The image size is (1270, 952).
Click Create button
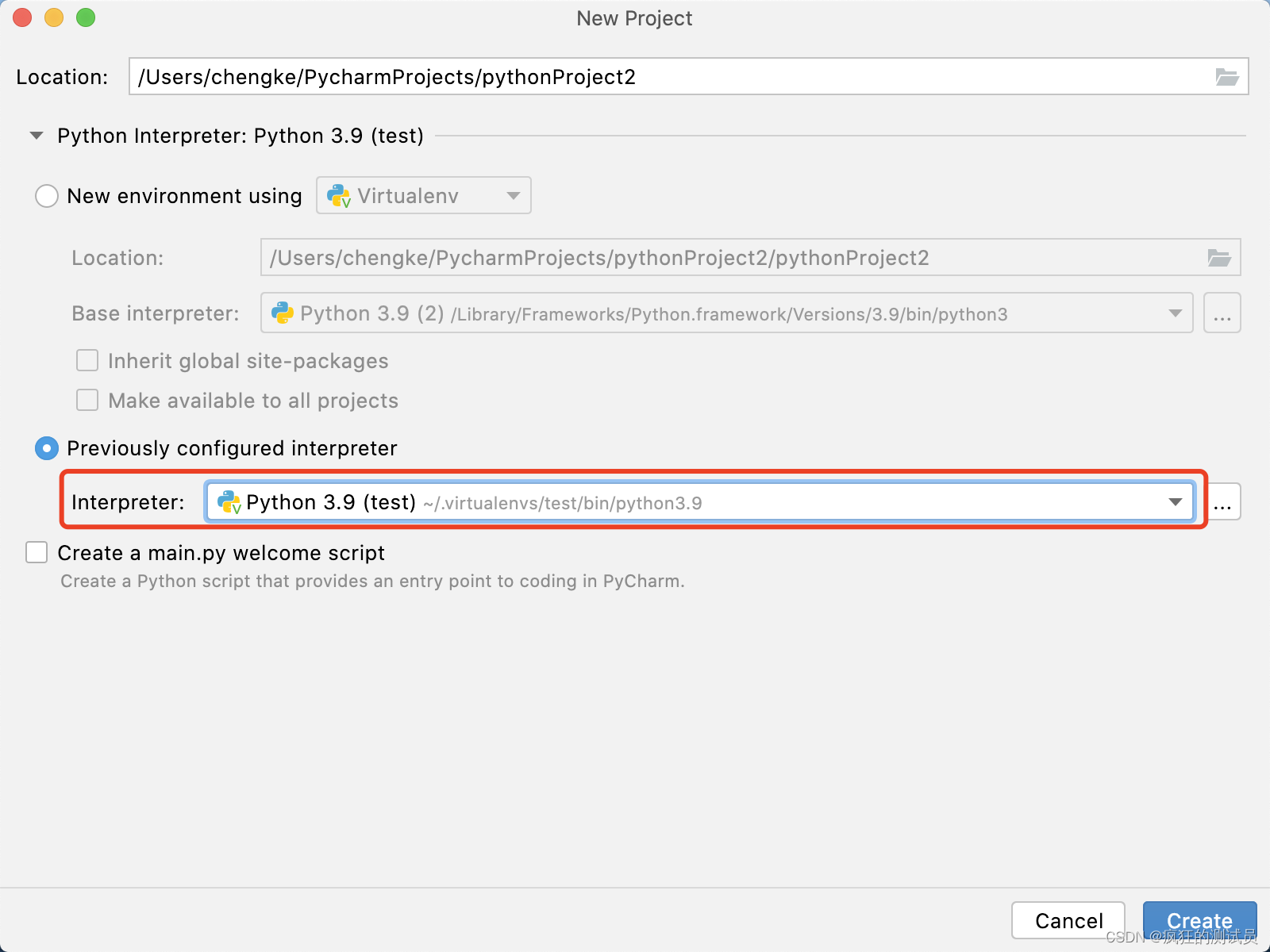[x=1199, y=920]
